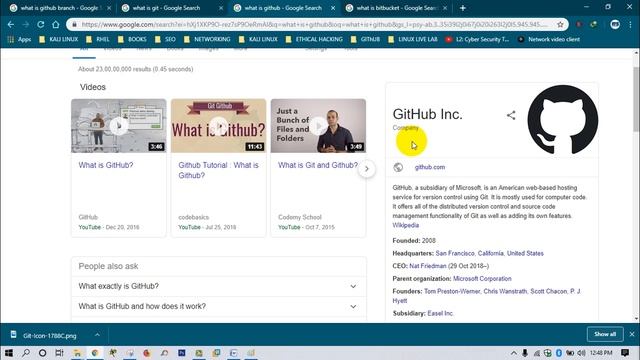Open Cortana from the taskbar
Viewport: 640px width, 360px height.
point(42,353)
